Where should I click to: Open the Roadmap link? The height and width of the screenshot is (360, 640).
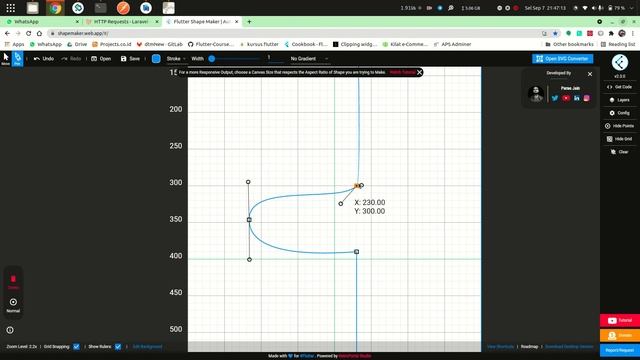click(x=529, y=347)
